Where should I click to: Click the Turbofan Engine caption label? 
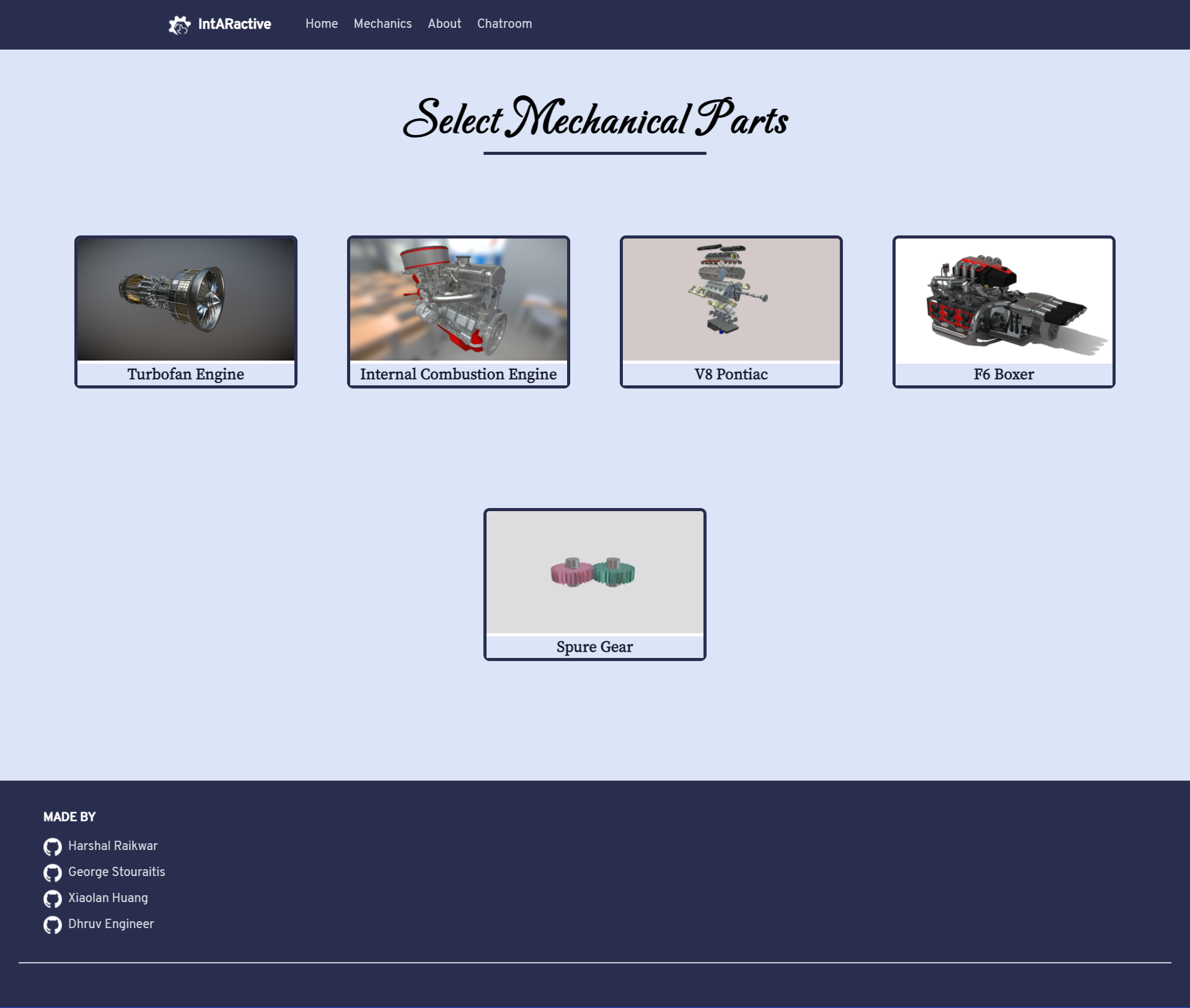tap(186, 374)
